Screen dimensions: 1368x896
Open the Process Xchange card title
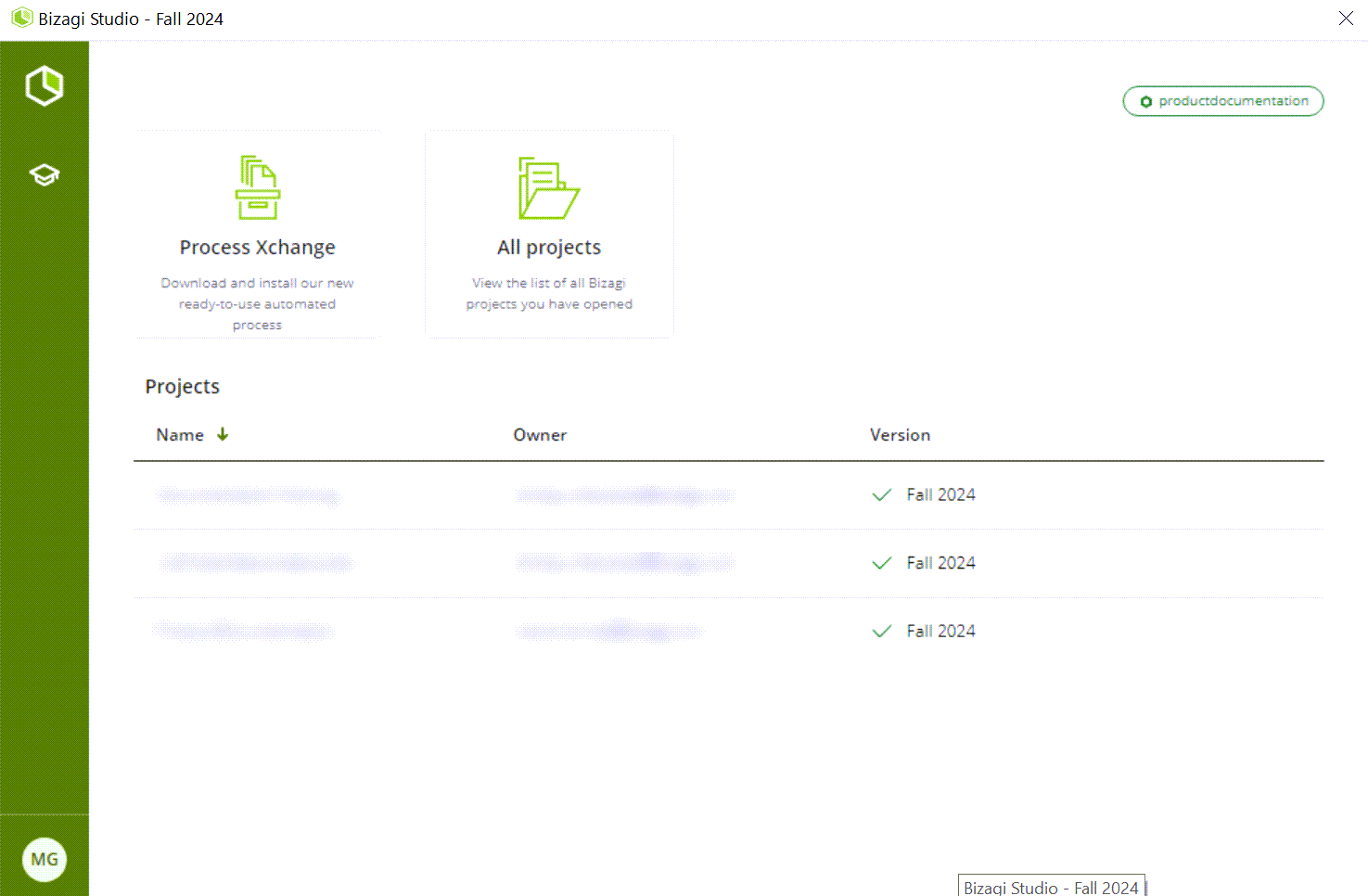click(x=257, y=248)
